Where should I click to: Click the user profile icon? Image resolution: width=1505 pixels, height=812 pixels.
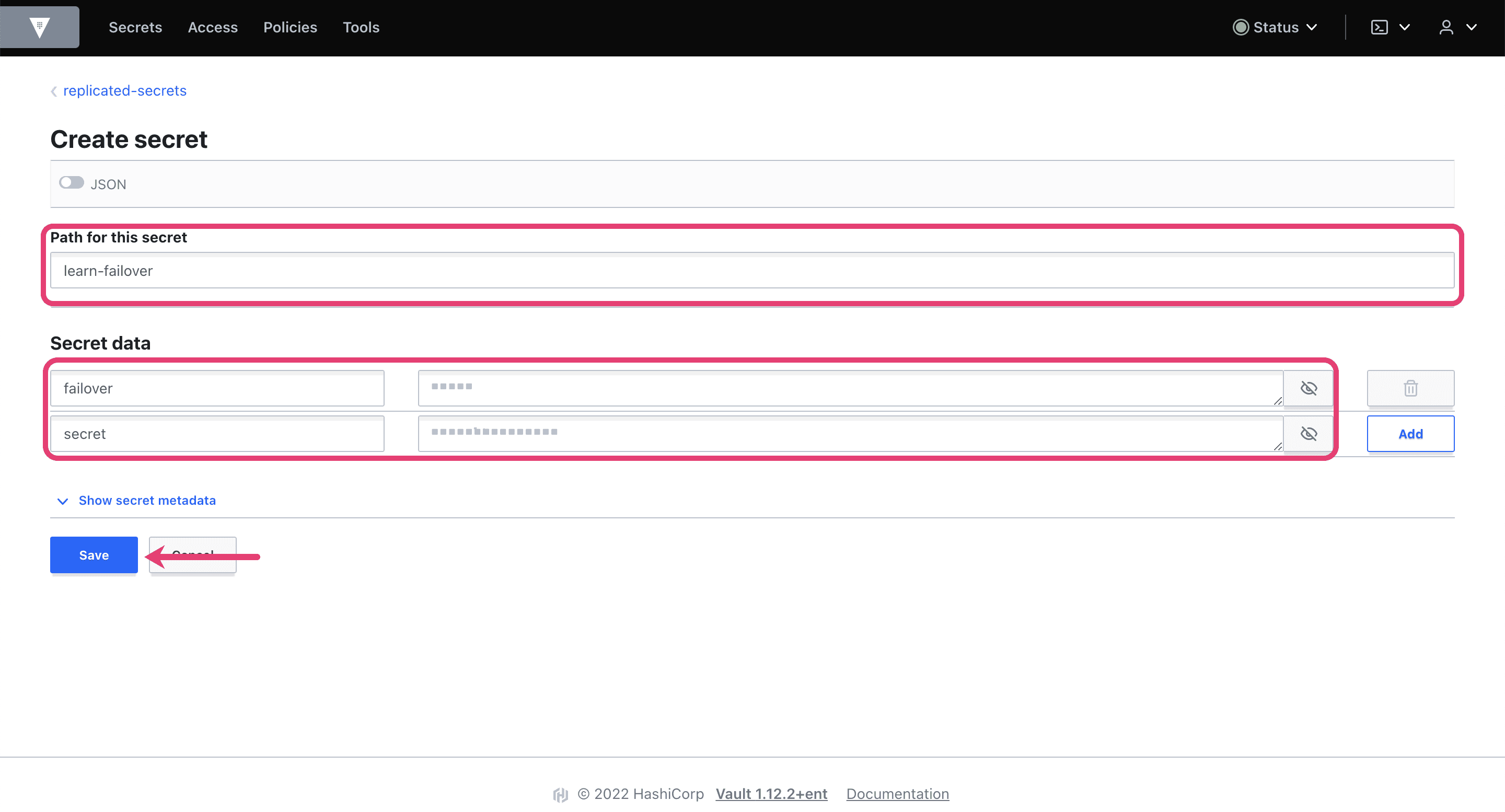coord(1447,27)
